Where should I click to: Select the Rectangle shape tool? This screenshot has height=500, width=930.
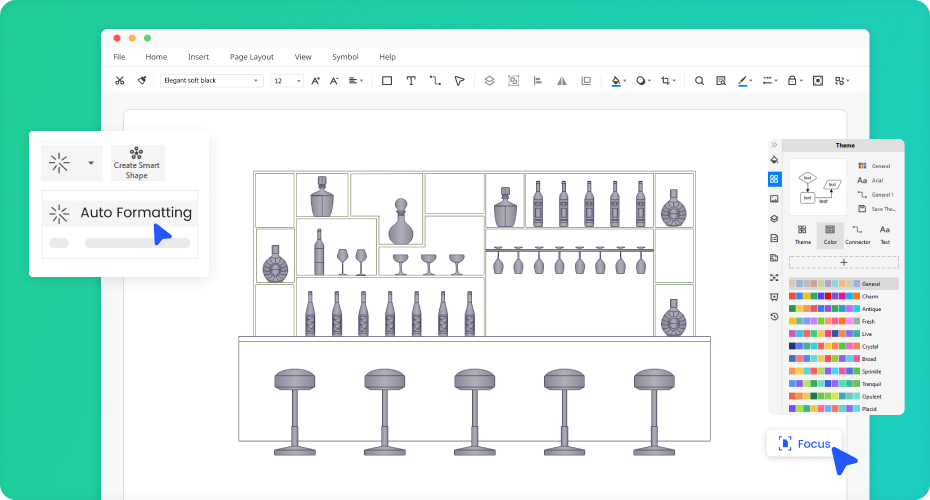click(x=387, y=81)
